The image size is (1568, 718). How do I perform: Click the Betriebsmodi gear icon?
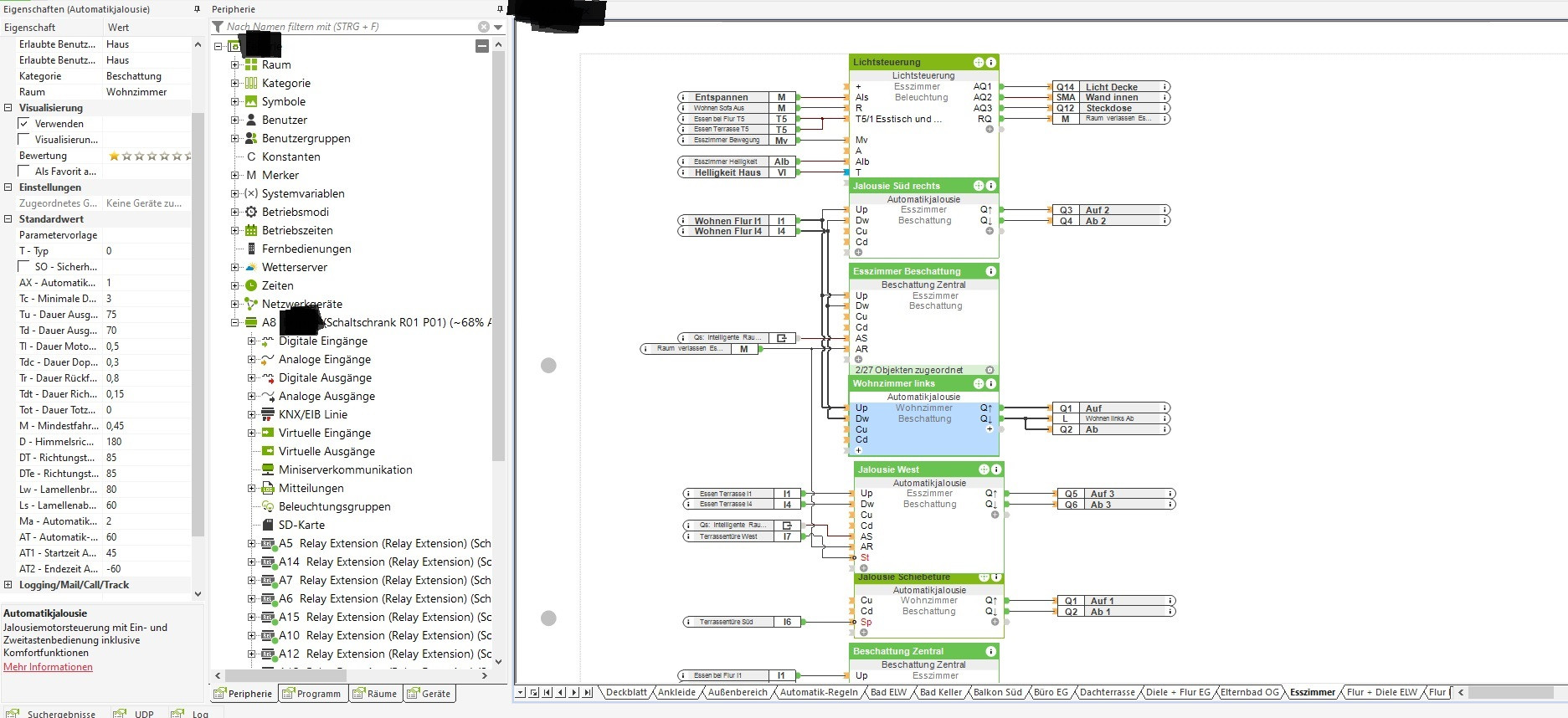click(x=250, y=212)
